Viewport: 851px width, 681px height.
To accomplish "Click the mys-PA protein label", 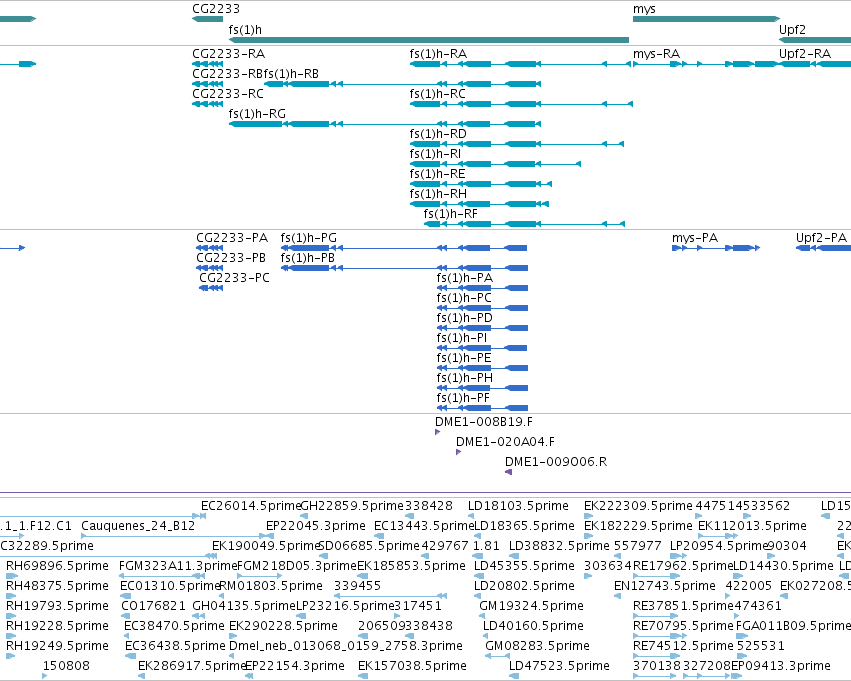I will [695, 238].
